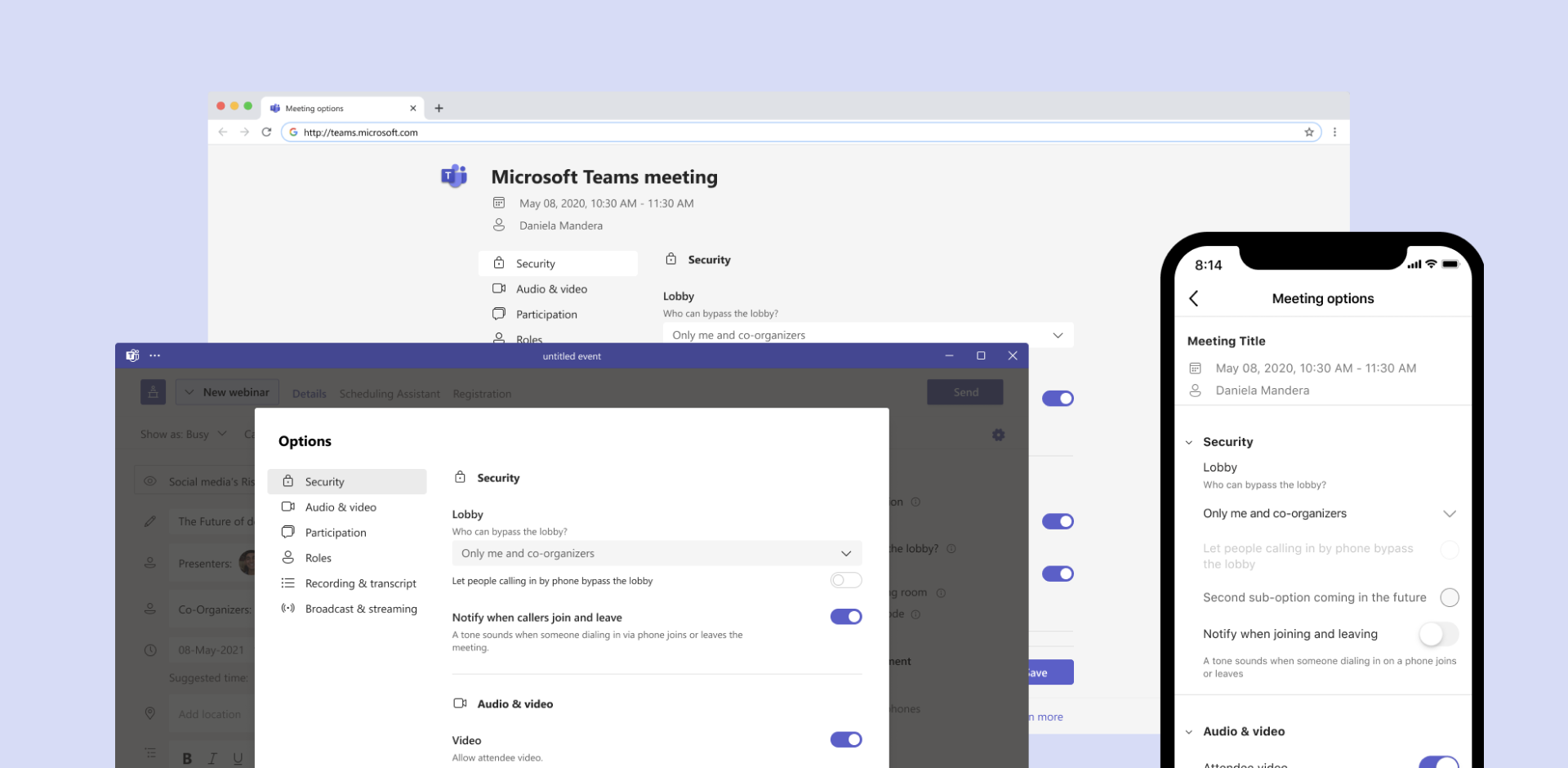Collapse the Security section on the phone
Screen dimensions: 1568x768
(x=1189, y=442)
